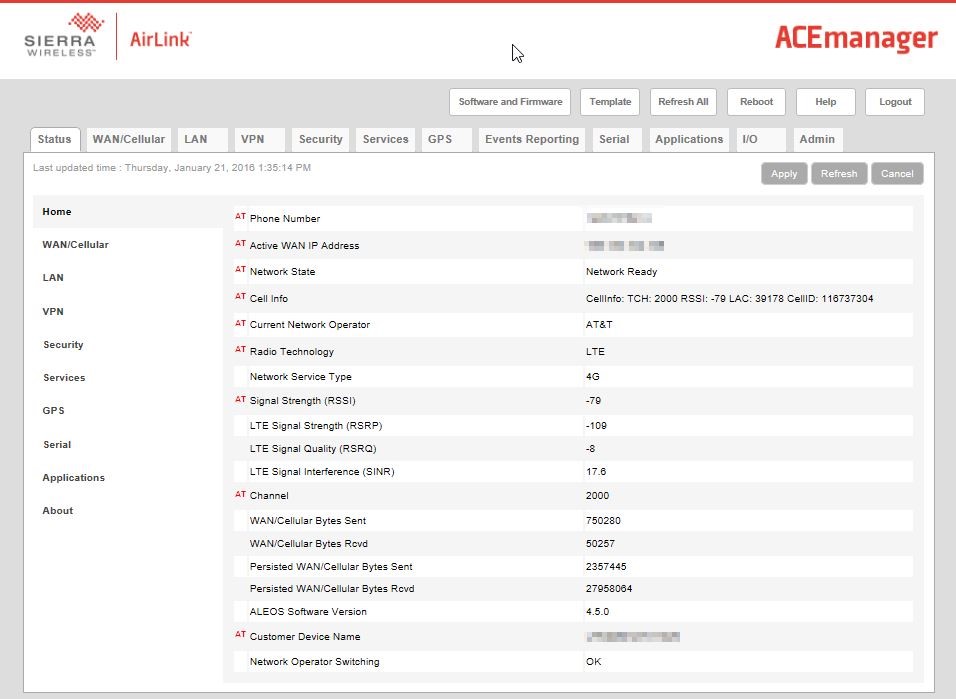
Task: Click the ACEmanager logo
Action: coord(856,38)
